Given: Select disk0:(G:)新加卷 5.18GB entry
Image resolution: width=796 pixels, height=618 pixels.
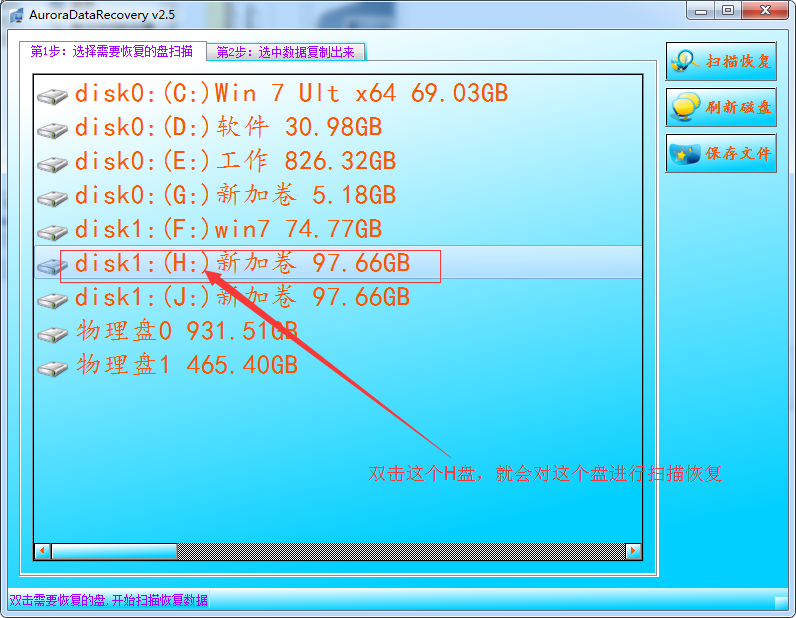Looking at the screenshot, I should pos(235,195).
